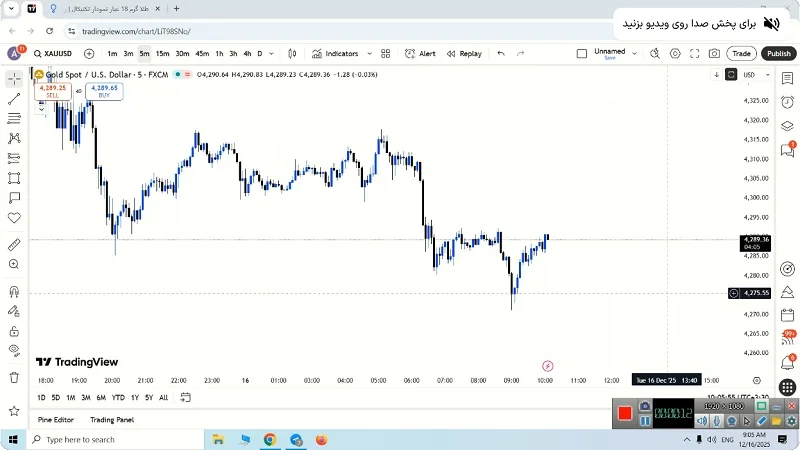Viewport: 800px width, 450px height.
Task: Toggle hide all drawings eye icon
Action: tap(14, 350)
